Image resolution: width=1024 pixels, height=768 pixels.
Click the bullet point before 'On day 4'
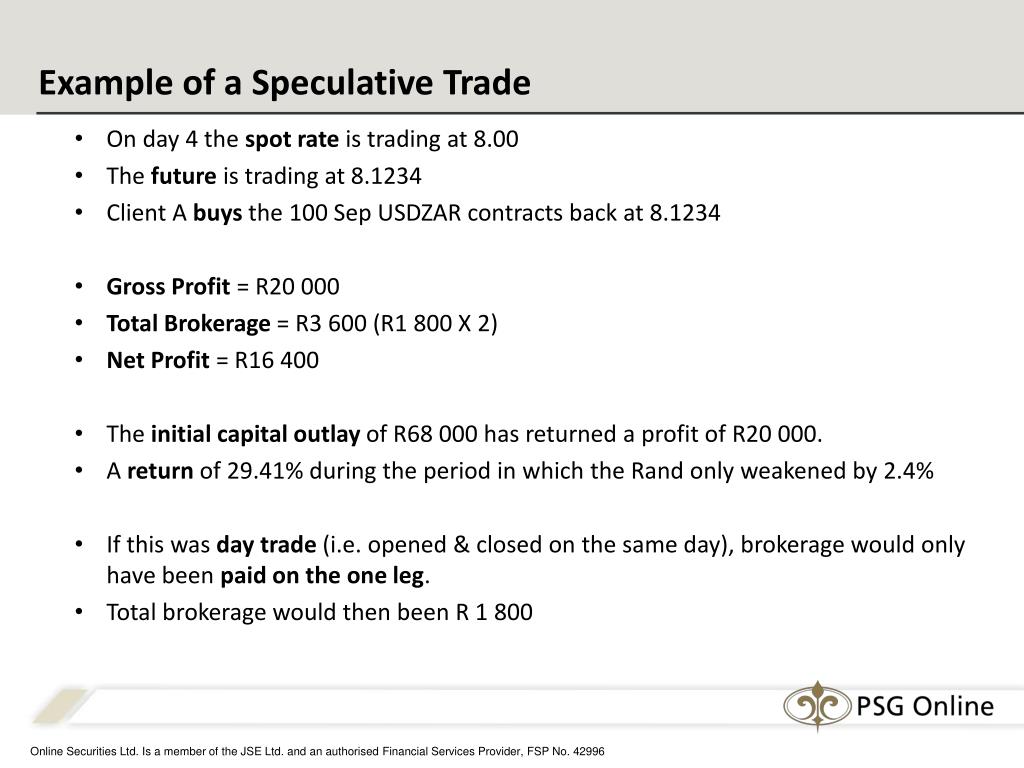[x=79, y=139]
